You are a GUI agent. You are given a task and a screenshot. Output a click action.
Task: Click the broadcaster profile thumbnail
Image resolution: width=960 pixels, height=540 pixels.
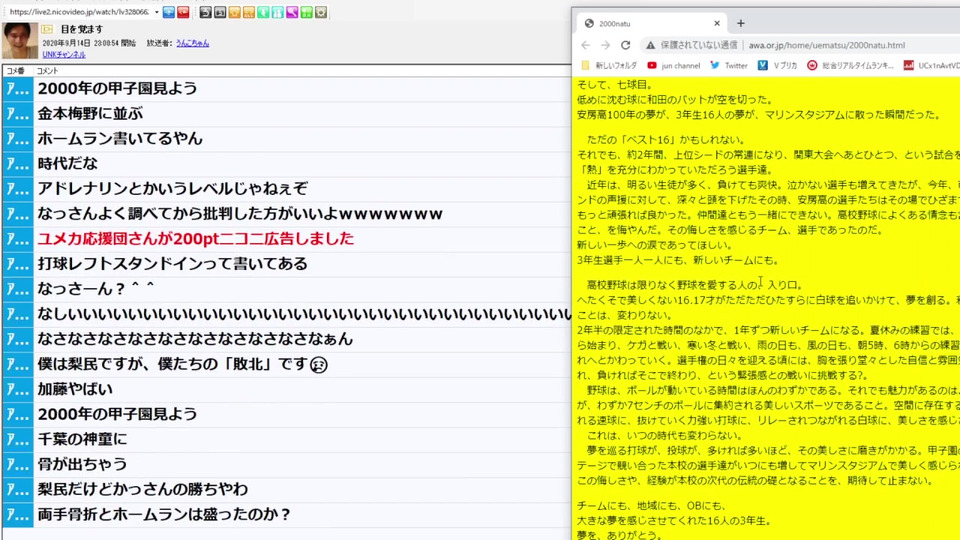point(20,40)
